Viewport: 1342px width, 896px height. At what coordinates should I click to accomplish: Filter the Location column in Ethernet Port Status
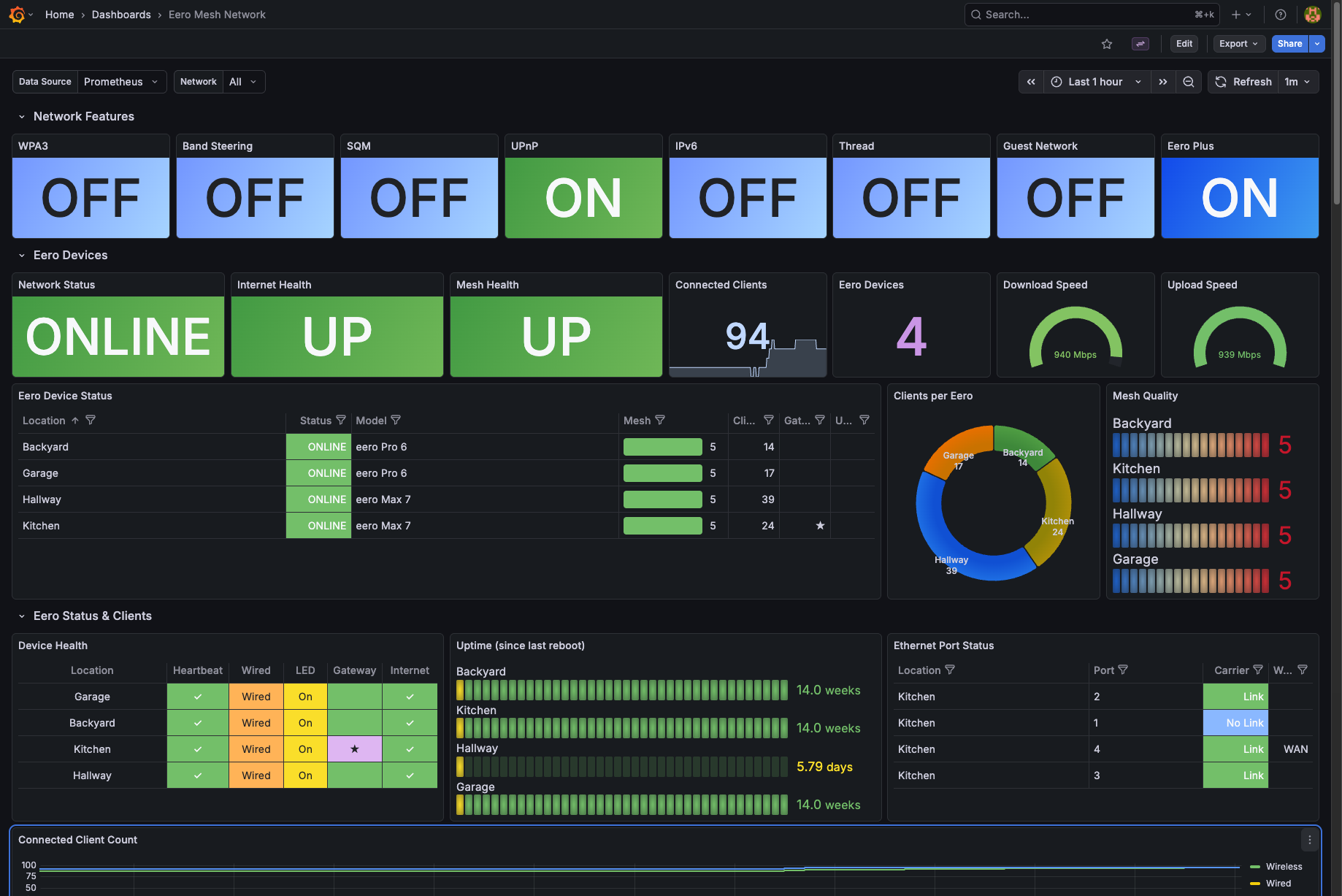tap(950, 670)
